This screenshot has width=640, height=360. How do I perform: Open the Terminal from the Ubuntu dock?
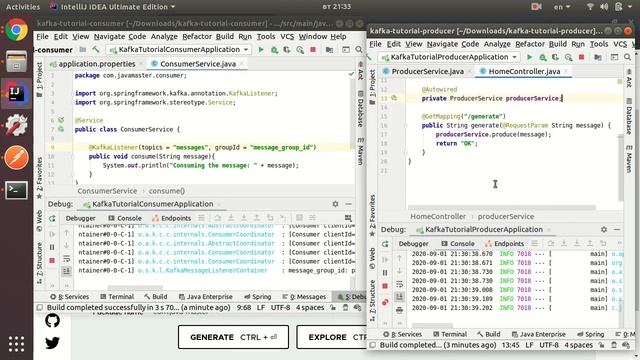pos(16,190)
